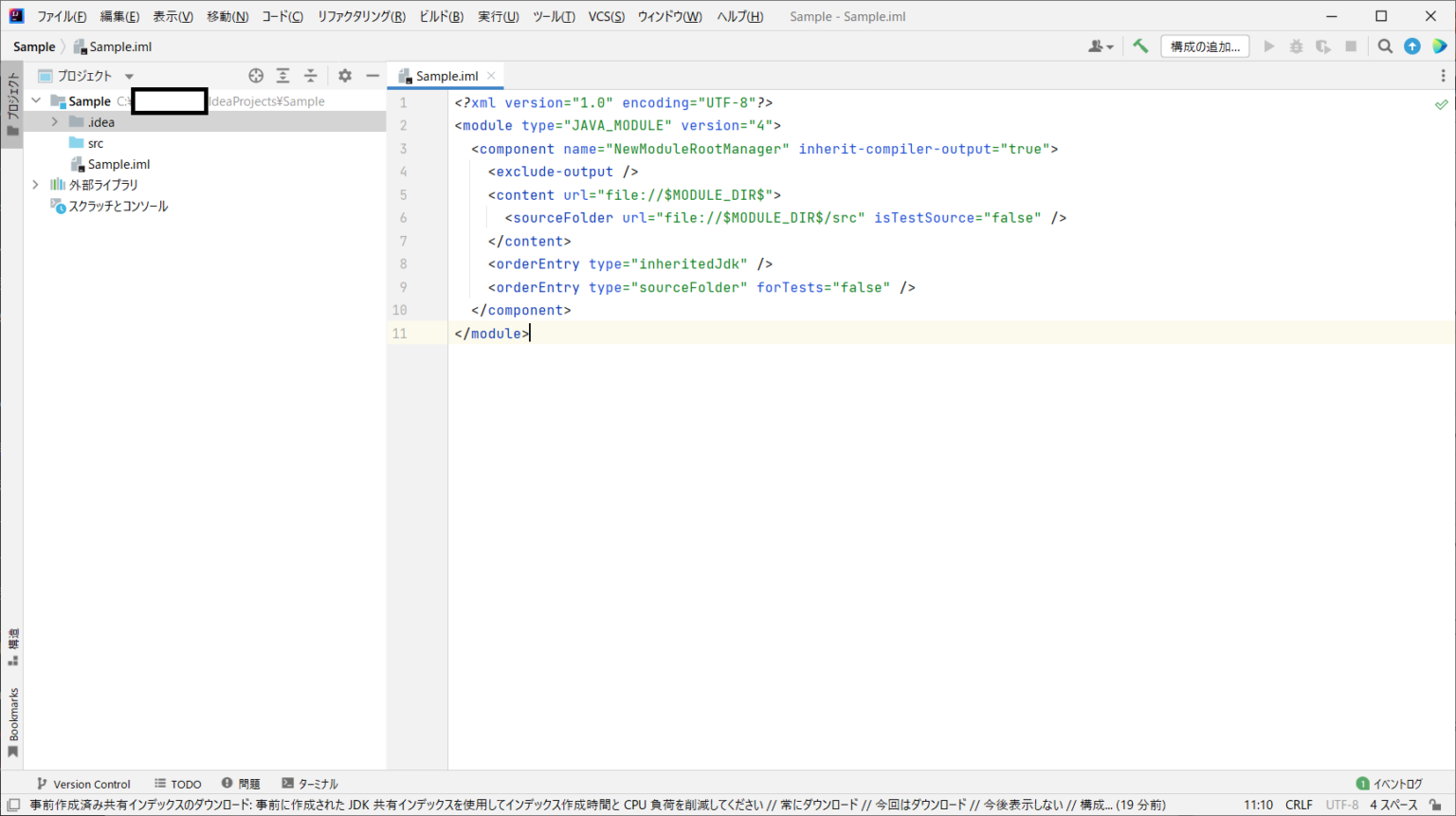
Task: Click the Search Everywhere magnifier icon
Action: (1385, 46)
